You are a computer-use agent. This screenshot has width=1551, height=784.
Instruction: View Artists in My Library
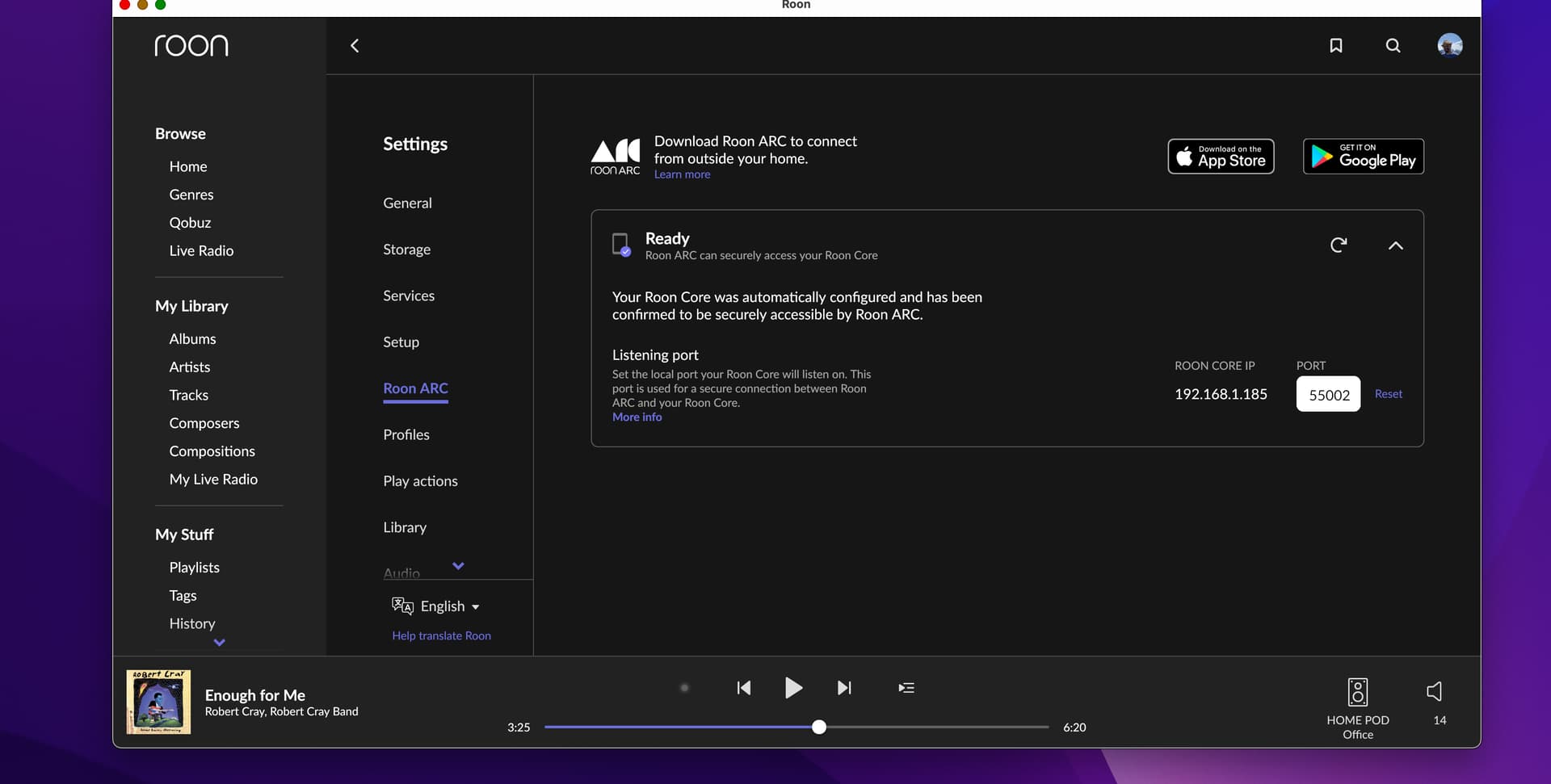pos(190,367)
